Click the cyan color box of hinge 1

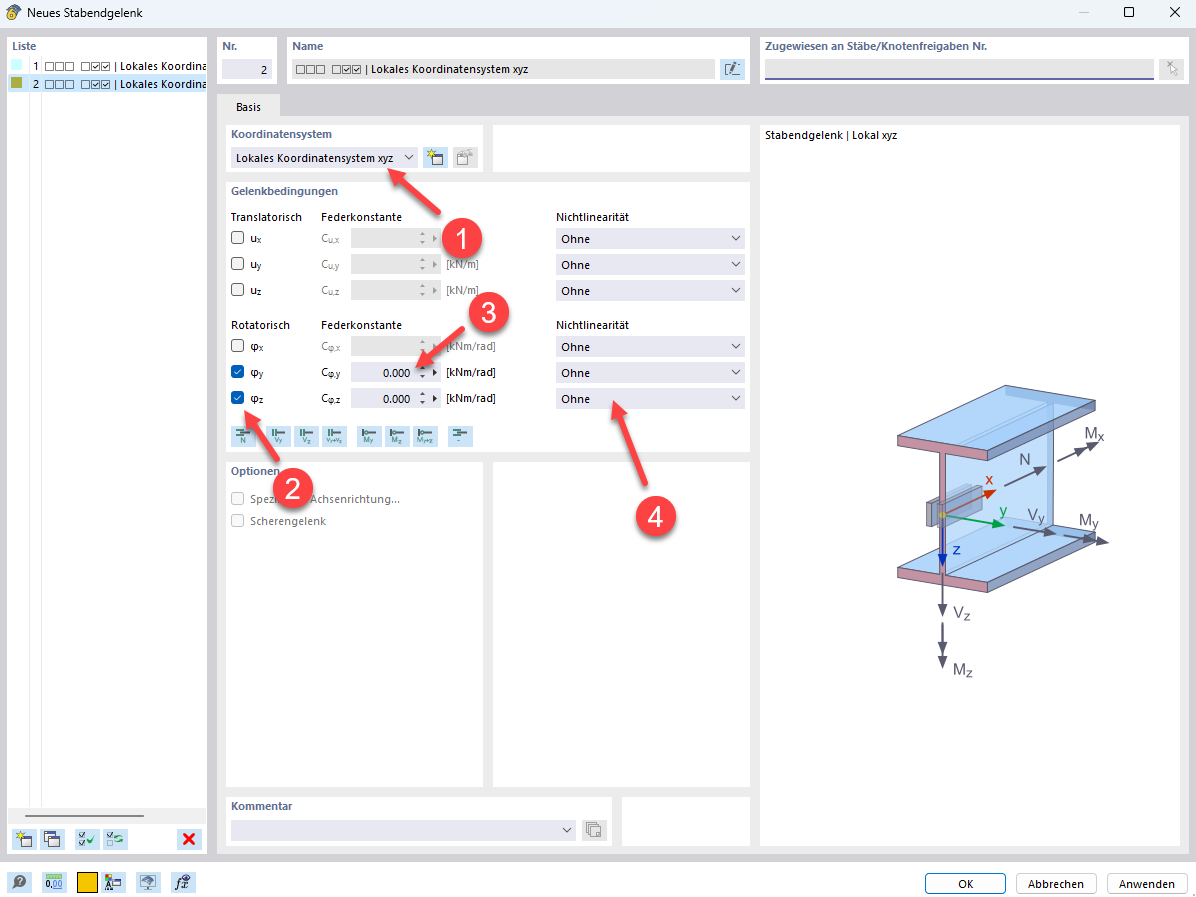pos(17,65)
